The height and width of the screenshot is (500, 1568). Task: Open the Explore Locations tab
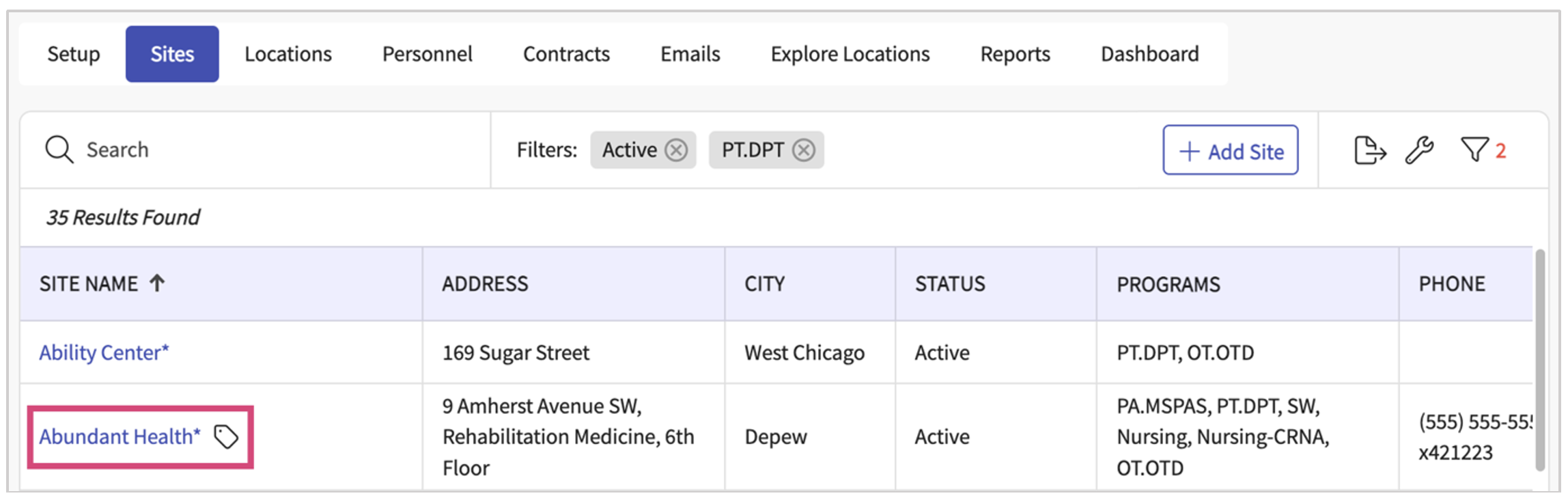click(x=850, y=54)
